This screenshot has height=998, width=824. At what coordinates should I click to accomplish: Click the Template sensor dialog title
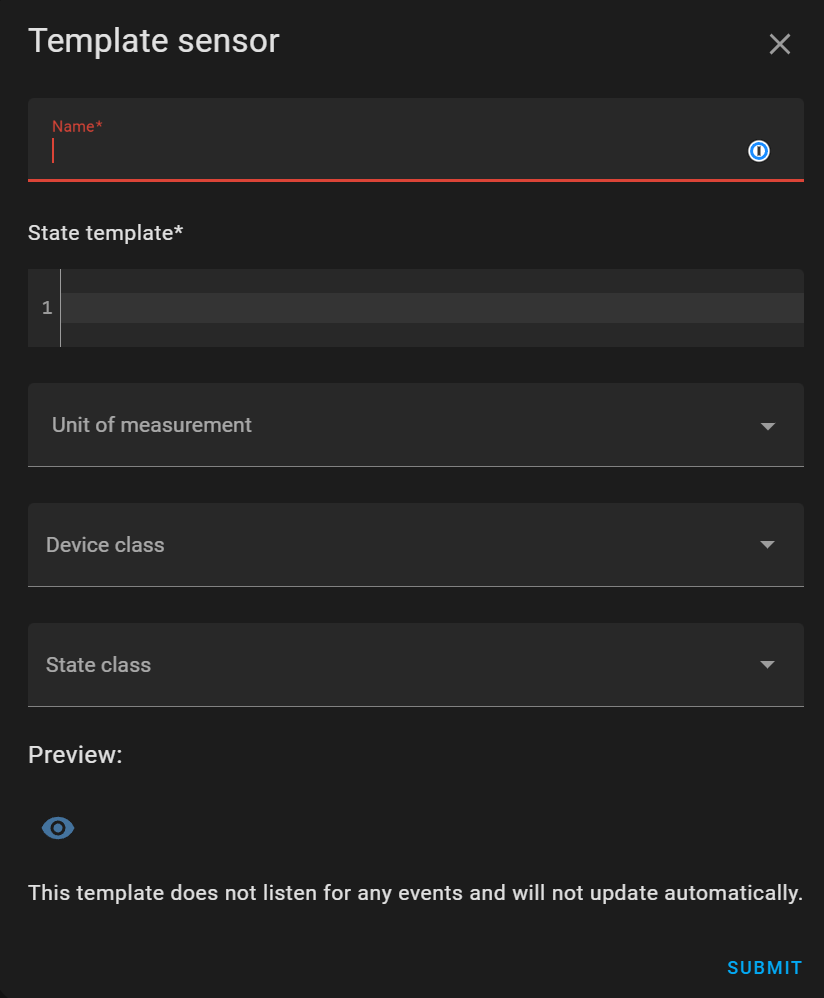pyautogui.click(x=153, y=41)
